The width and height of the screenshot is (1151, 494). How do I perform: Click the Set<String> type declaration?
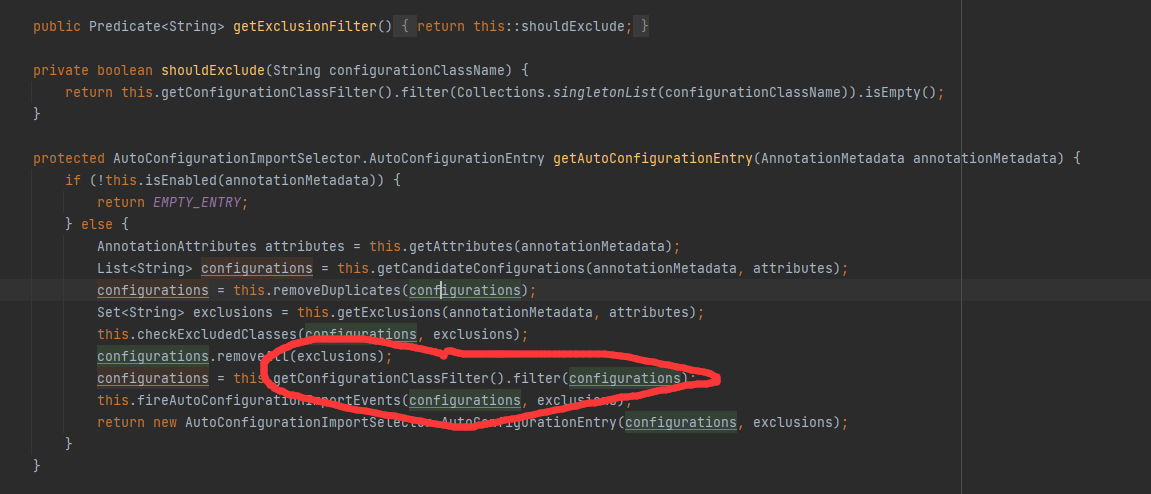(x=141, y=313)
